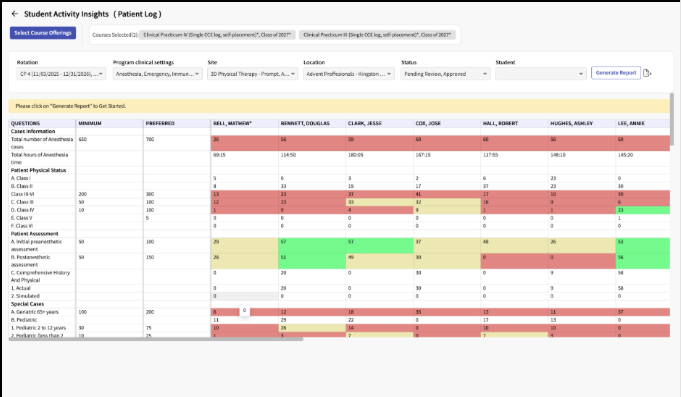The height and width of the screenshot is (397, 681).
Task: Click Bell's Simulated grey cell
Action: [x=245, y=296]
